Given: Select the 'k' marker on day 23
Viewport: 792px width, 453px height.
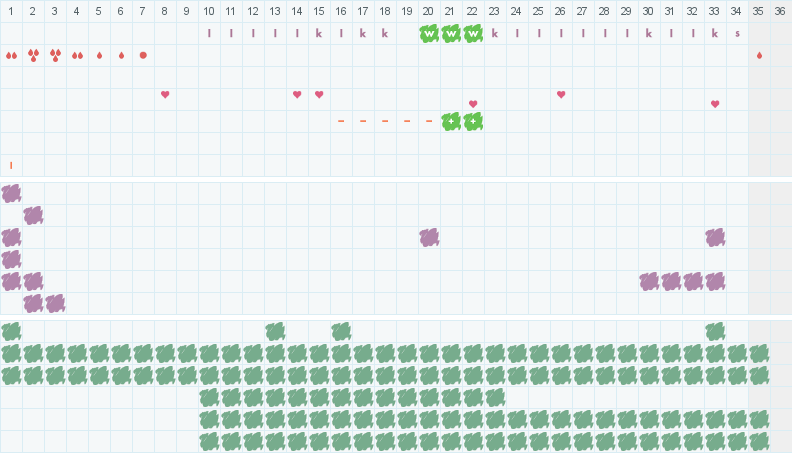Looking at the screenshot, I should pos(495,33).
